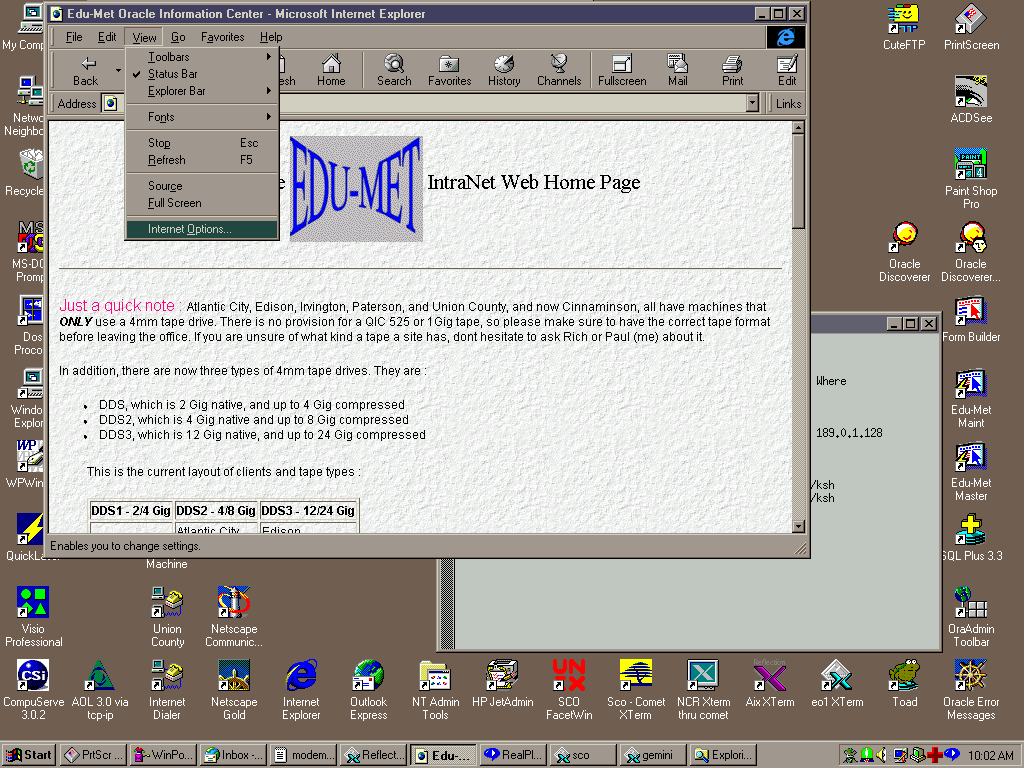Screen dimensions: 1024x768
Task: Open the Favorites menu in the menu bar
Action: pyautogui.click(x=223, y=37)
